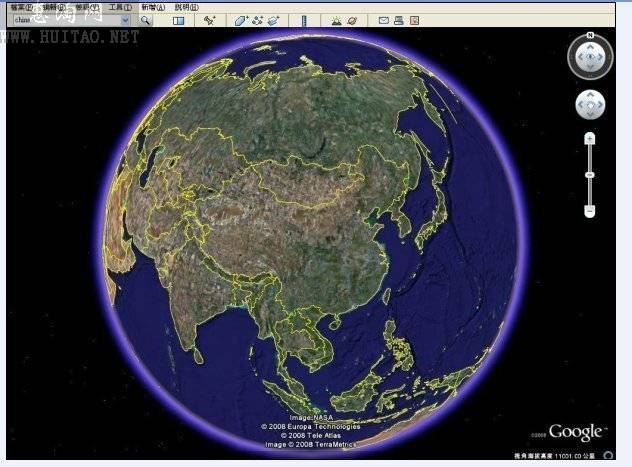Viewport: 632px width, 467px height.
Task: Open the 工具 (Tools) menu
Action: pos(120,7)
